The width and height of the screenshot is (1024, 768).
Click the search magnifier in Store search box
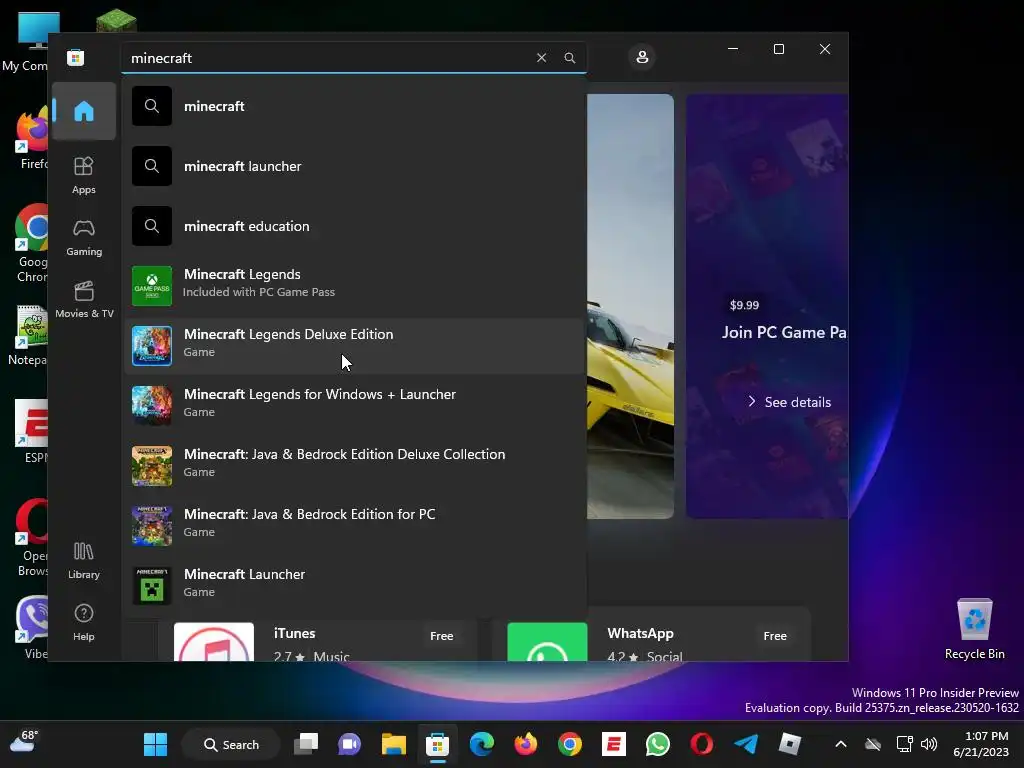[x=569, y=57]
